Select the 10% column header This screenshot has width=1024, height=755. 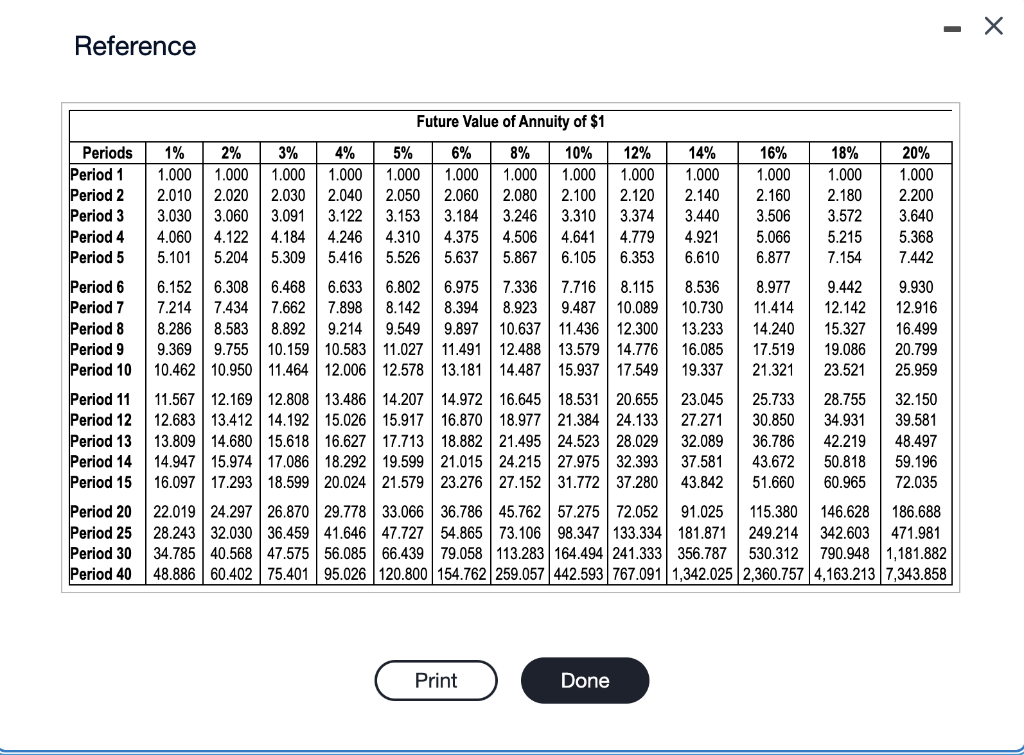pos(577,153)
